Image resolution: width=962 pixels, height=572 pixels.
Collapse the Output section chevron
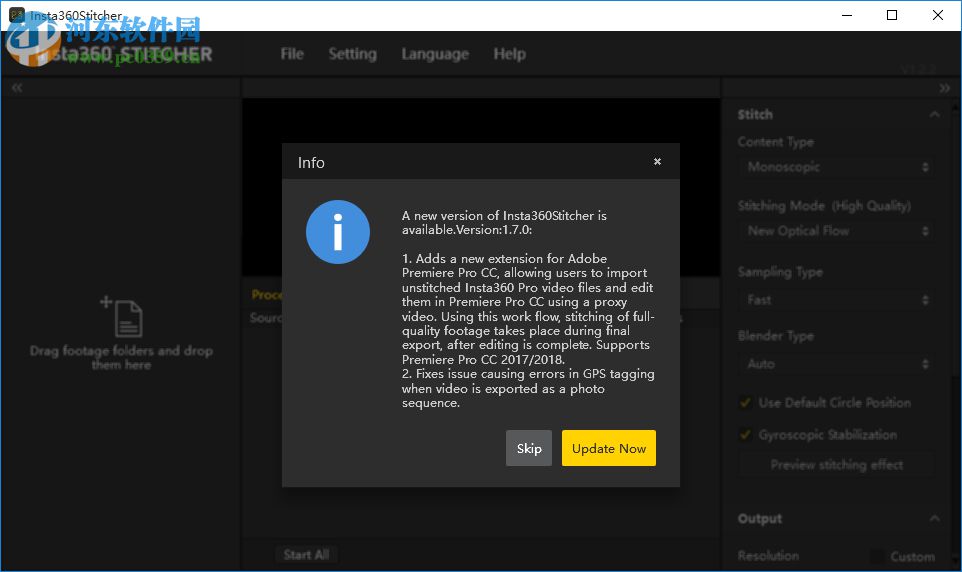tap(934, 519)
